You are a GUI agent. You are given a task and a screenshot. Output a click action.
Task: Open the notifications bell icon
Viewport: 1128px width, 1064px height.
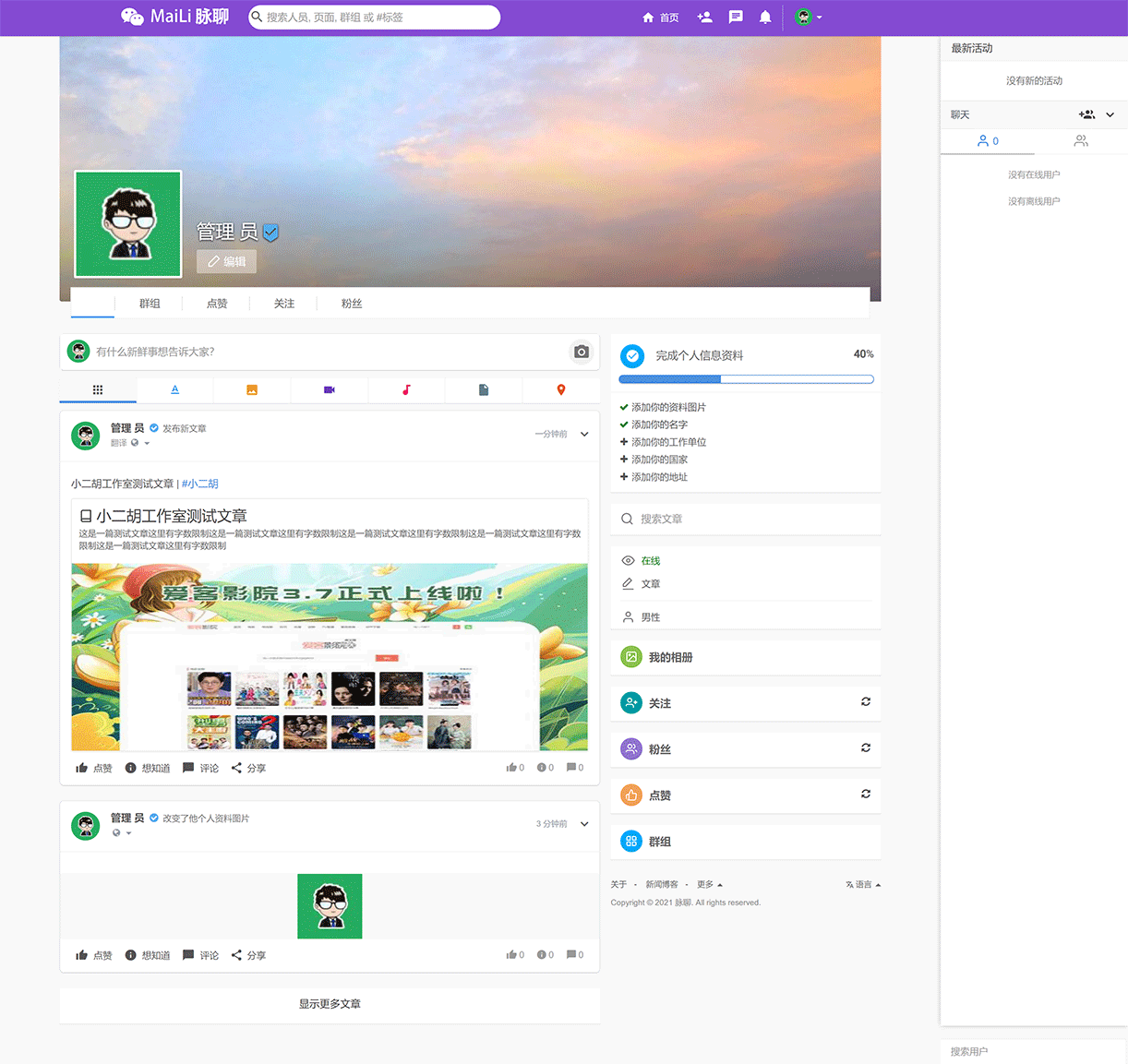point(764,17)
